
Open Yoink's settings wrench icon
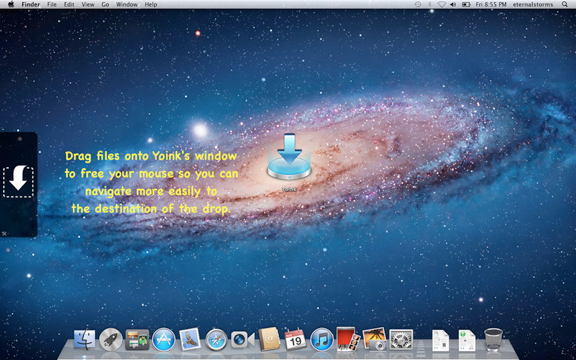[x=4, y=233]
